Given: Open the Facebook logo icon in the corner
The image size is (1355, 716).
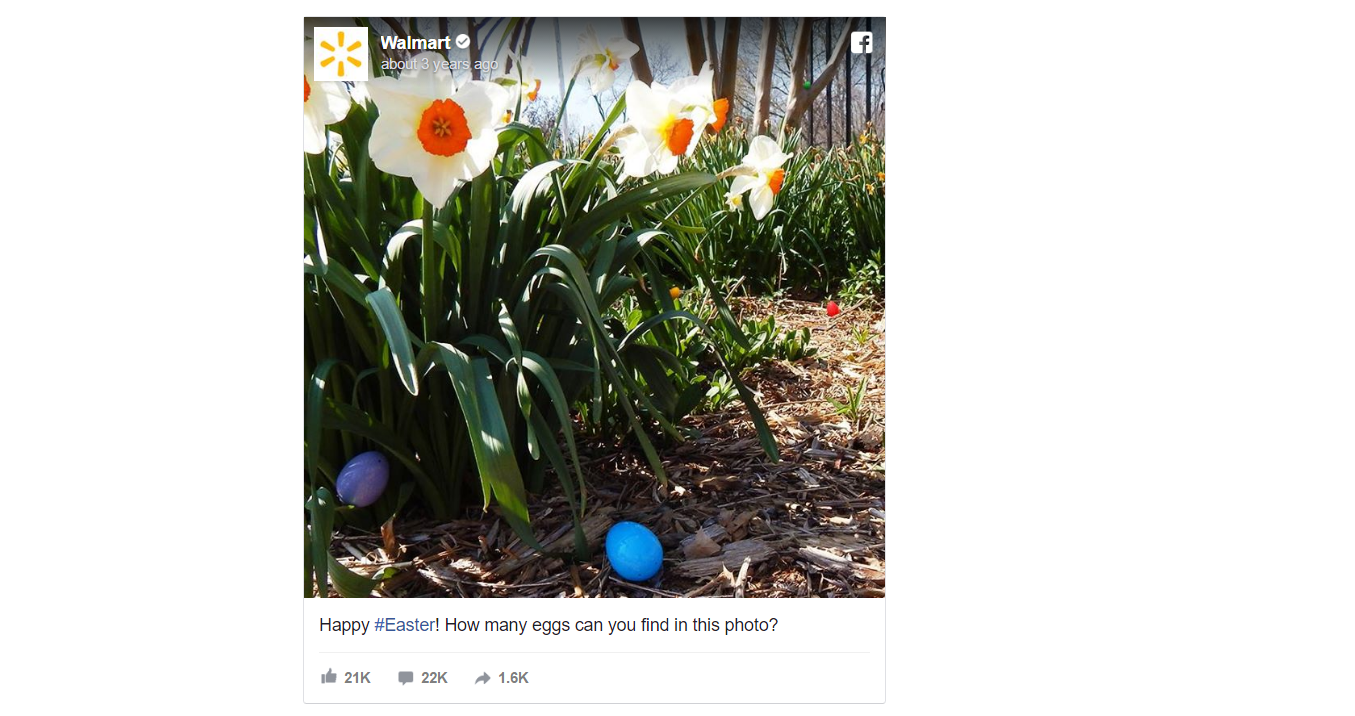Looking at the screenshot, I should (862, 42).
